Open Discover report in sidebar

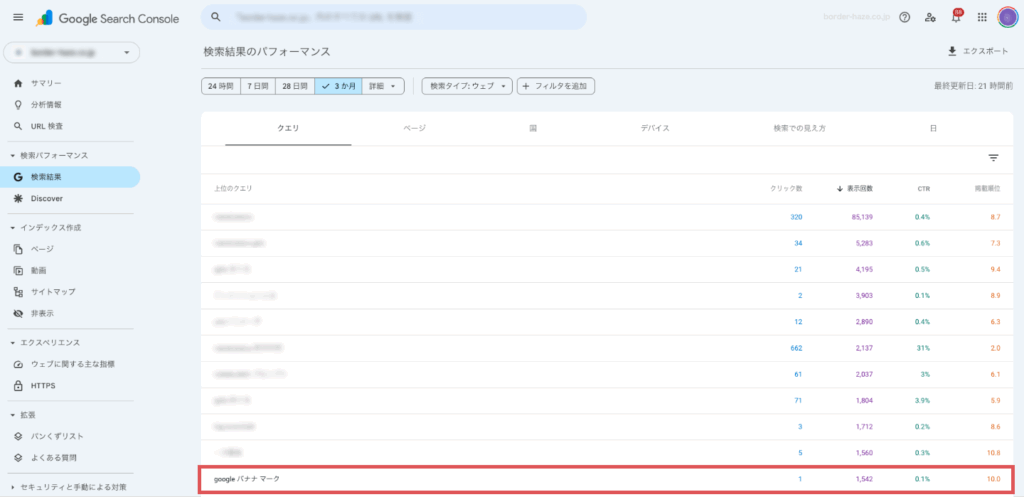[x=46, y=198]
